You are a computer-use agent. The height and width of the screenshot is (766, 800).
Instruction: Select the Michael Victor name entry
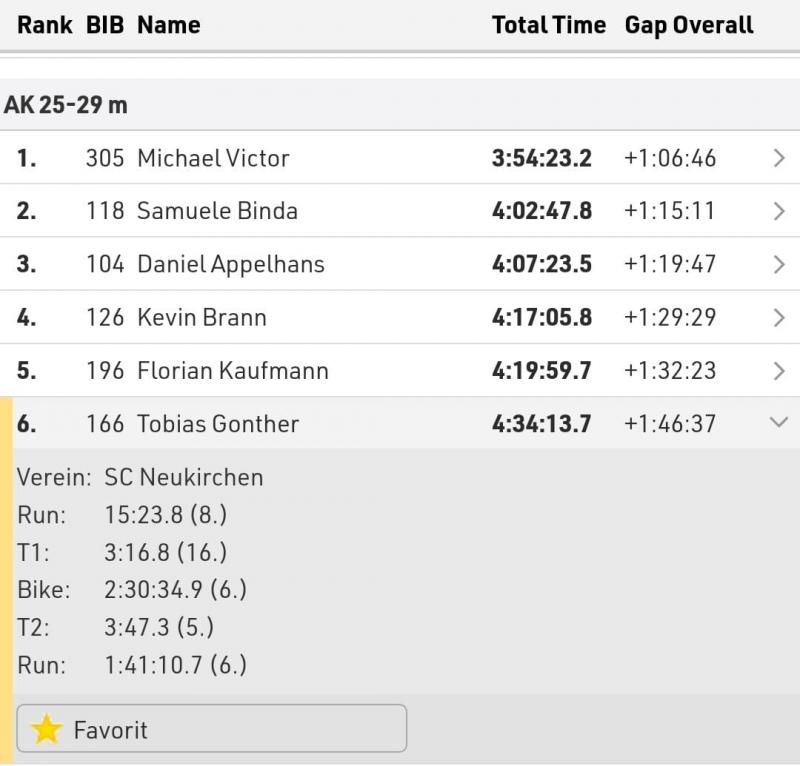pyautogui.click(x=213, y=158)
